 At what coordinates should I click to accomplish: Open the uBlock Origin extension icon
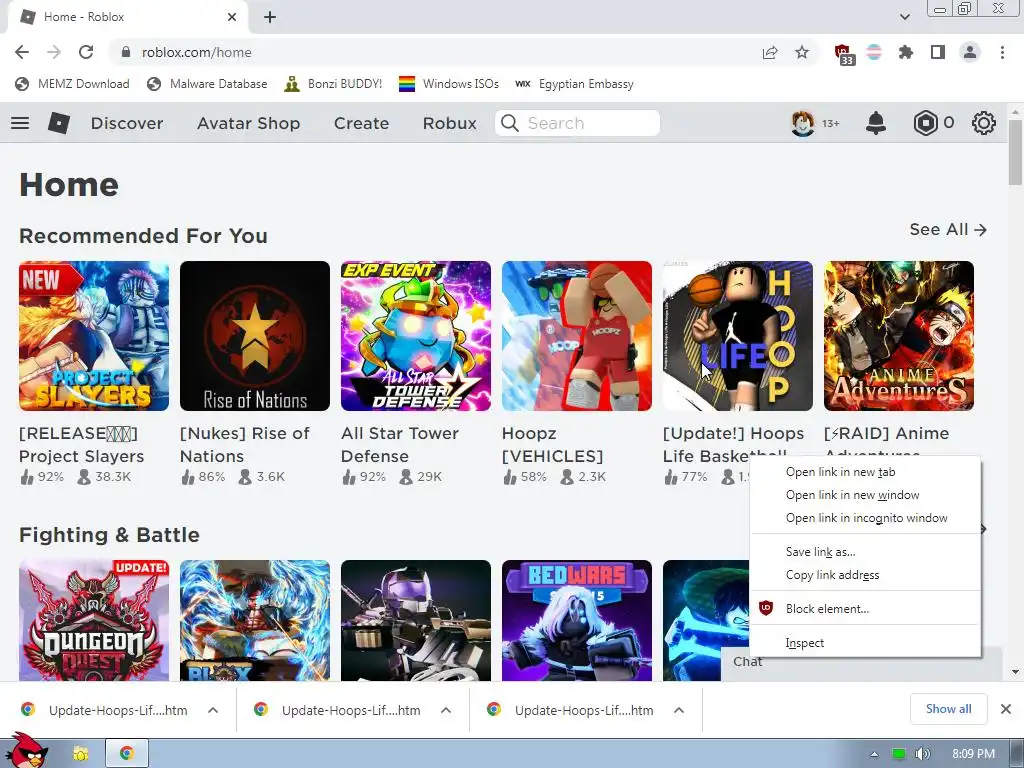pyautogui.click(x=844, y=54)
